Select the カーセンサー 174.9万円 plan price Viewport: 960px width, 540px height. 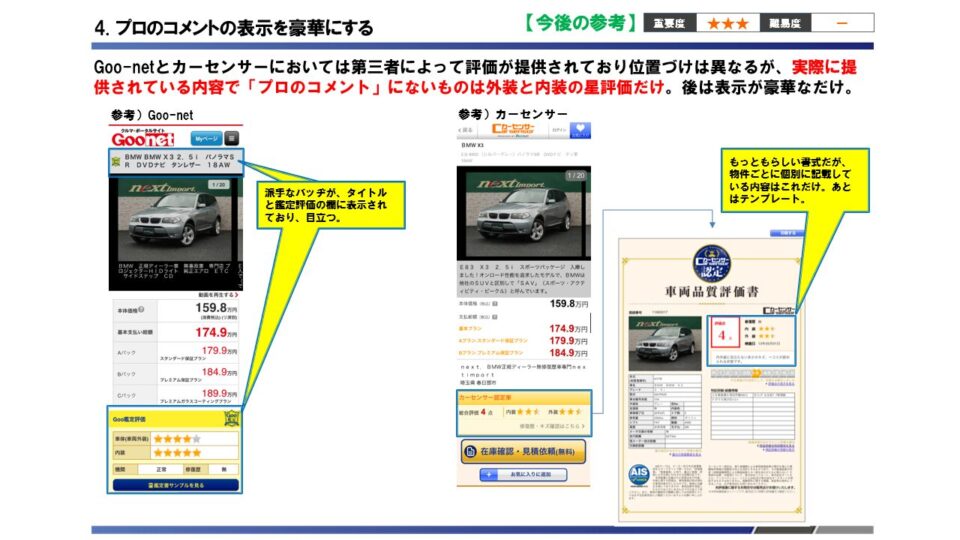569,329
